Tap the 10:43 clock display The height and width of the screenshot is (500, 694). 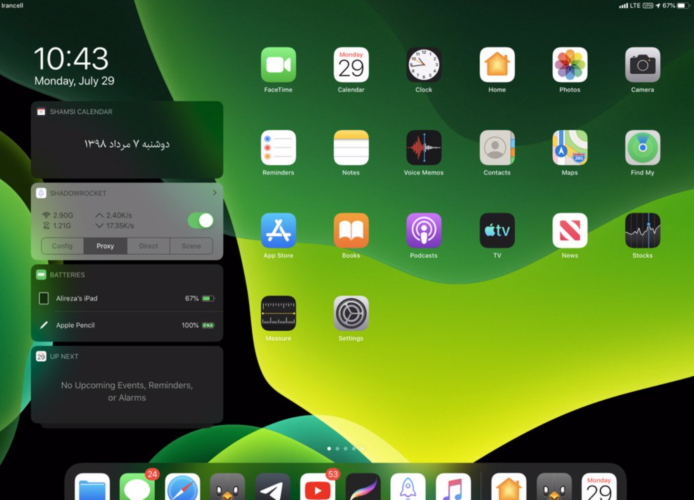71,59
